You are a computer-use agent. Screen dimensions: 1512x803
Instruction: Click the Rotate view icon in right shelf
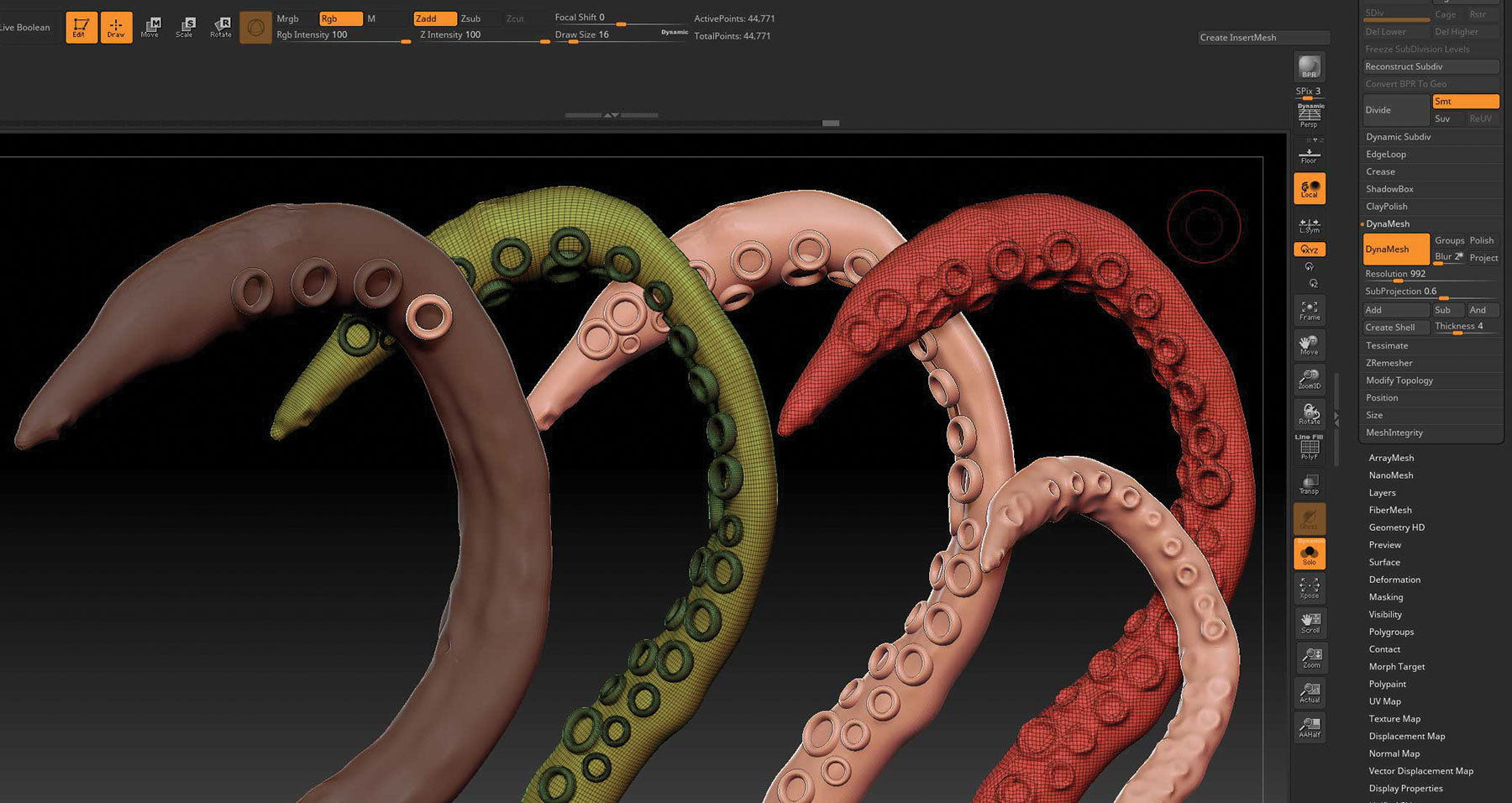pos(1310,414)
